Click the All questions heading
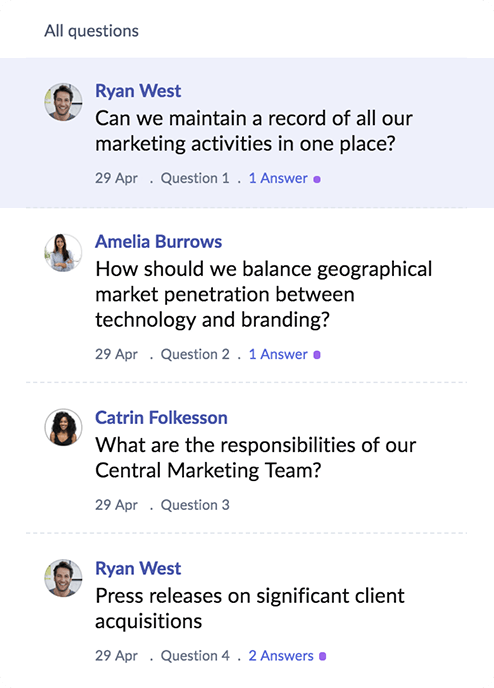Viewport: 494px width, 688px height. [91, 31]
